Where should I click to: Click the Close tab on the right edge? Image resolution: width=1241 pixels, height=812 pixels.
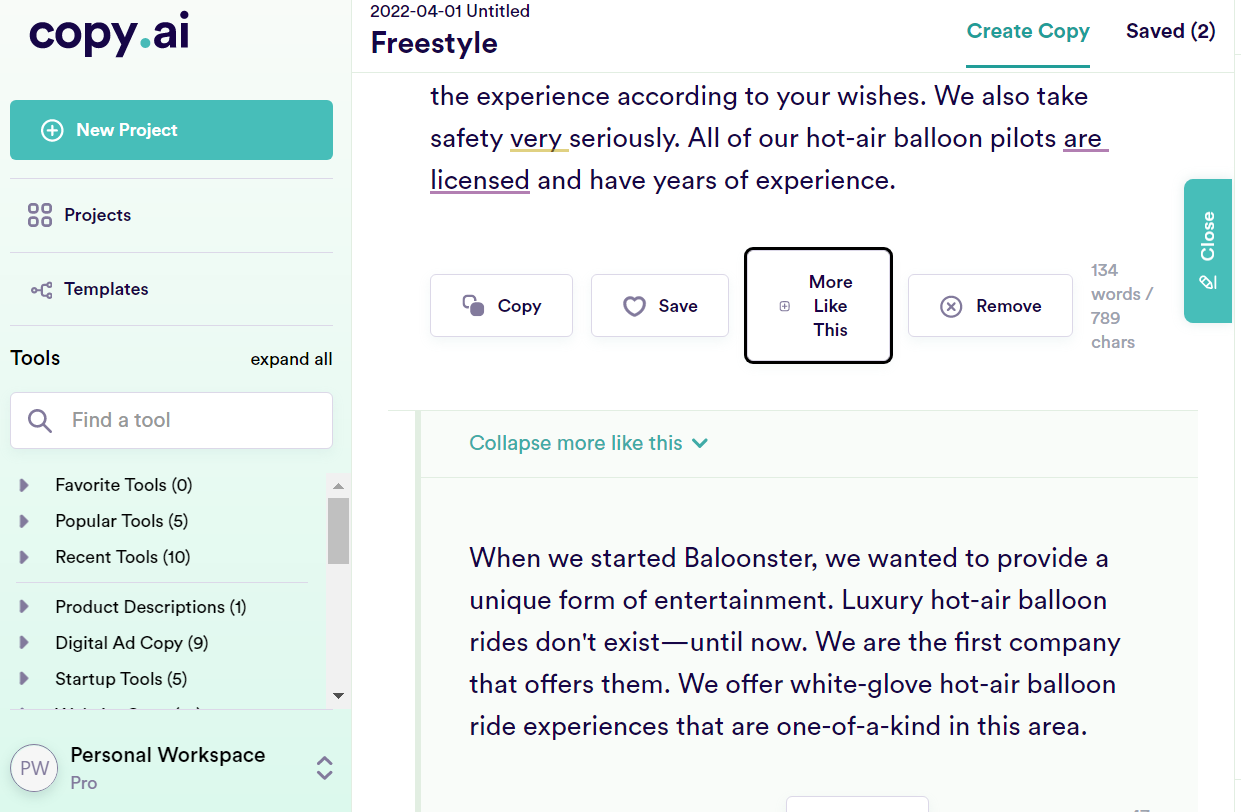click(x=1207, y=251)
